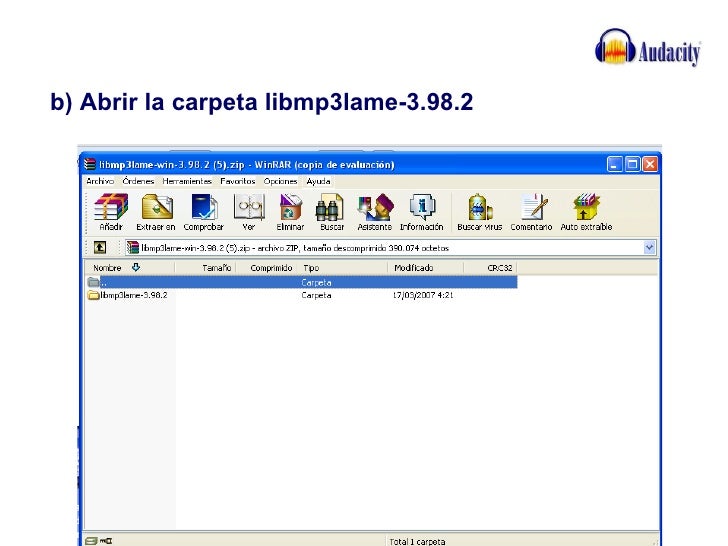The image size is (728, 546).
Task: Sort by Nombre column header
Action: click(x=129, y=268)
